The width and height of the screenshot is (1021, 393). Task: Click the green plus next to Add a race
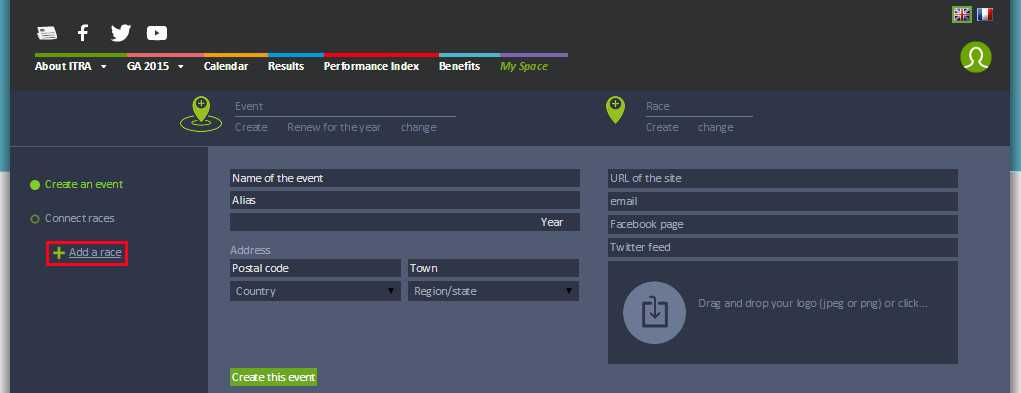point(59,253)
